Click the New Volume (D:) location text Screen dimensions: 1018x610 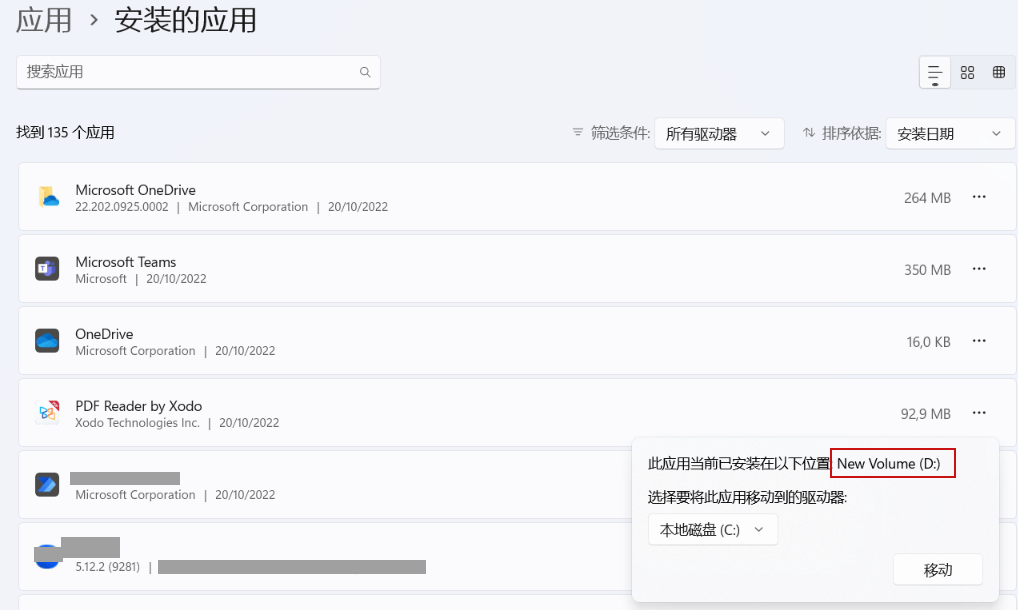[x=888, y=463]
